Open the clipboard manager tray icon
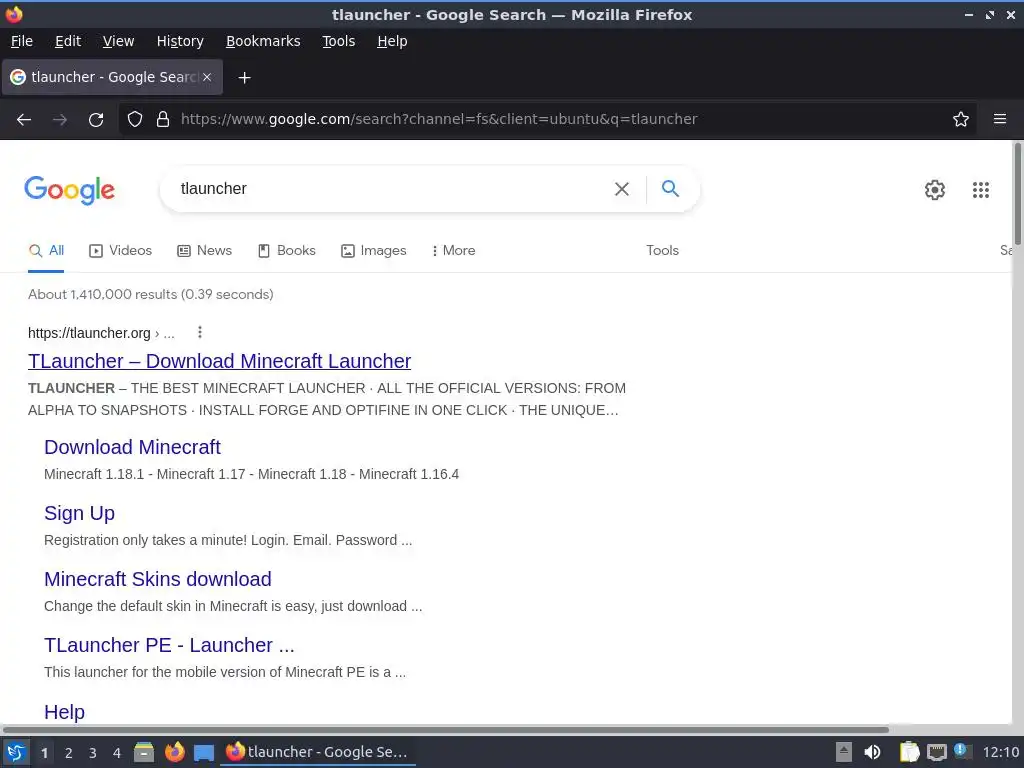The height and width of the screenshot is (768, 1024). (x=909, y=752)
